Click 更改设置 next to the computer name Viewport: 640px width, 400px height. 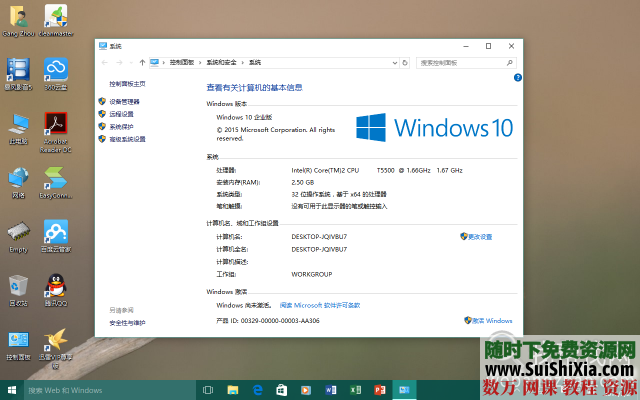tap(480, 237)
